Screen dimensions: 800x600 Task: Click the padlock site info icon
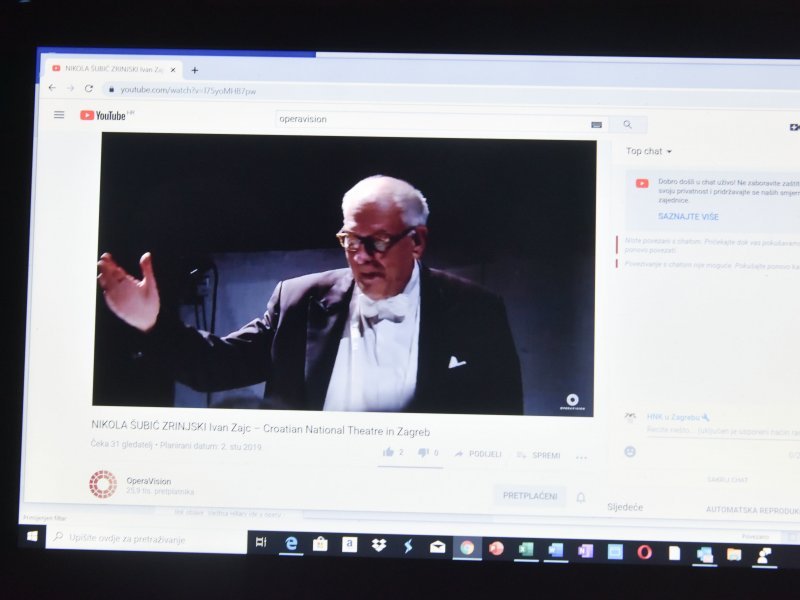pyautogui.click(x=111, y=89)
